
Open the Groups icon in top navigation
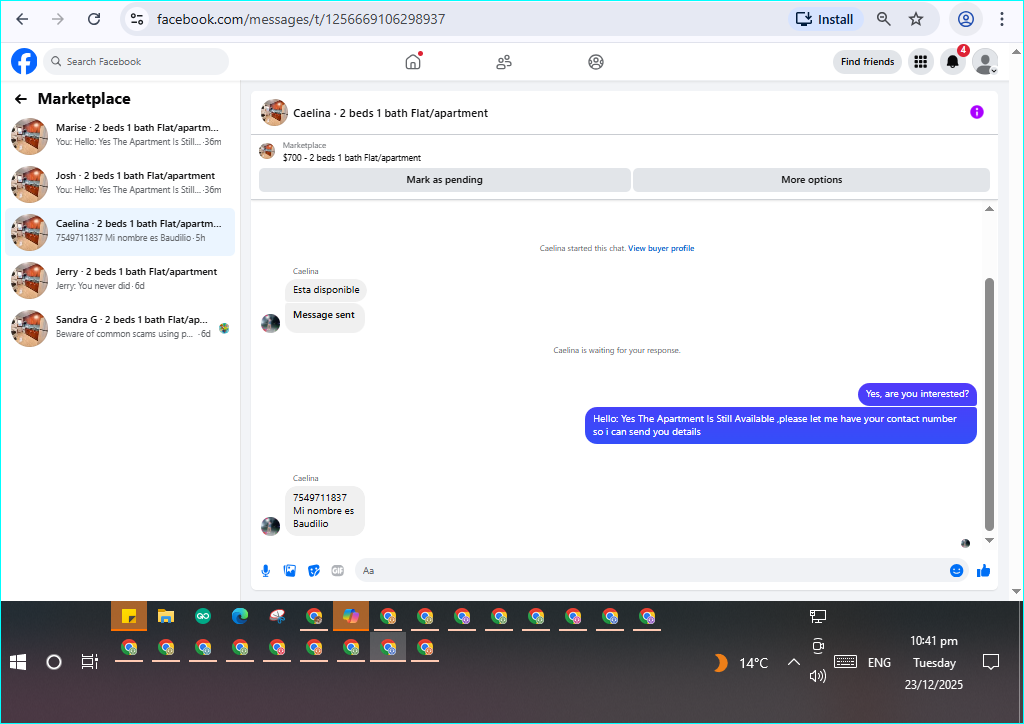click(x=596, y=62)
